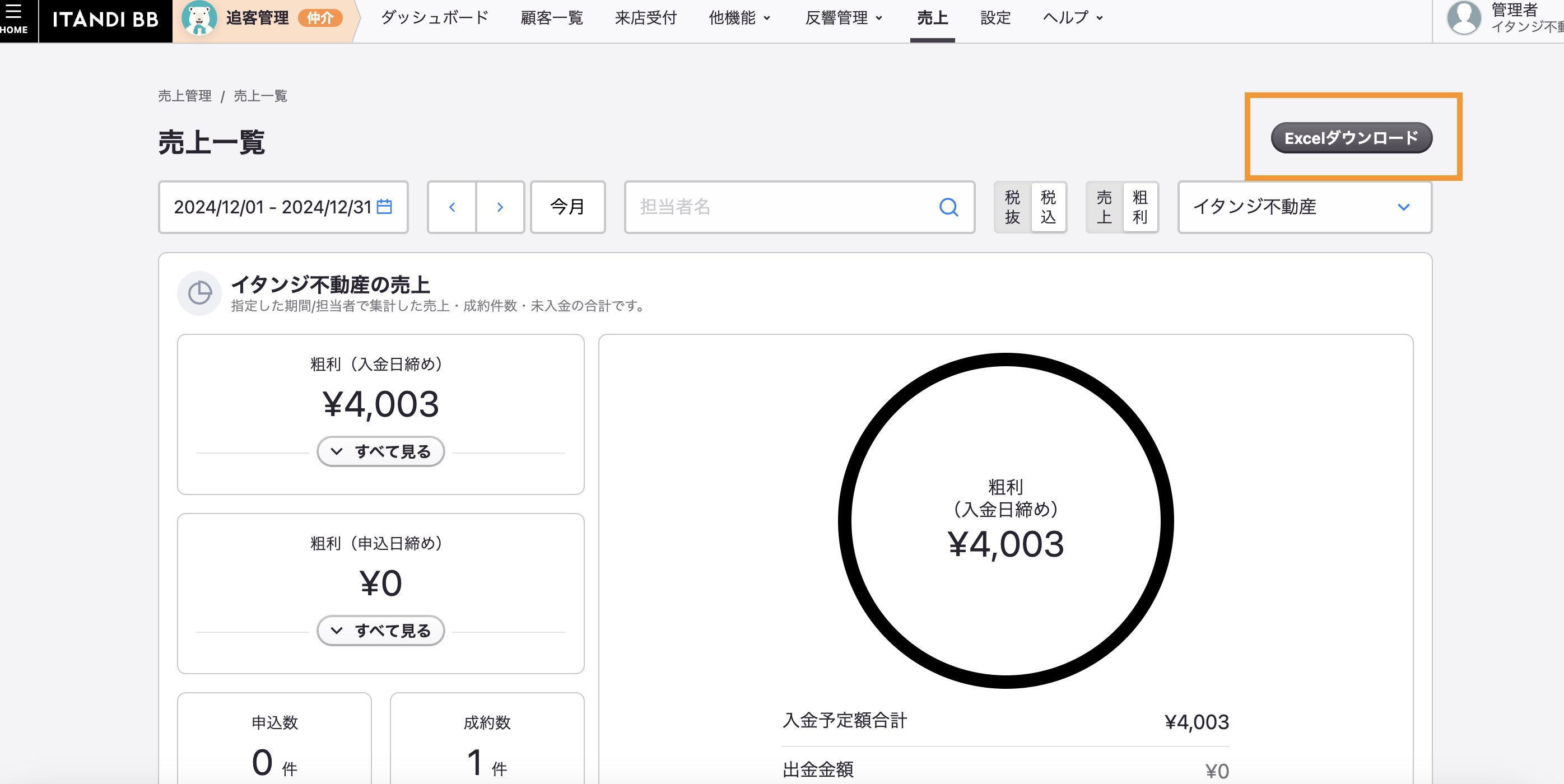This screenshot has width=1564, height=784.
Task: Click 入金予定額合計 ¥4,003 row
Action: click(x=1006, y=721)
